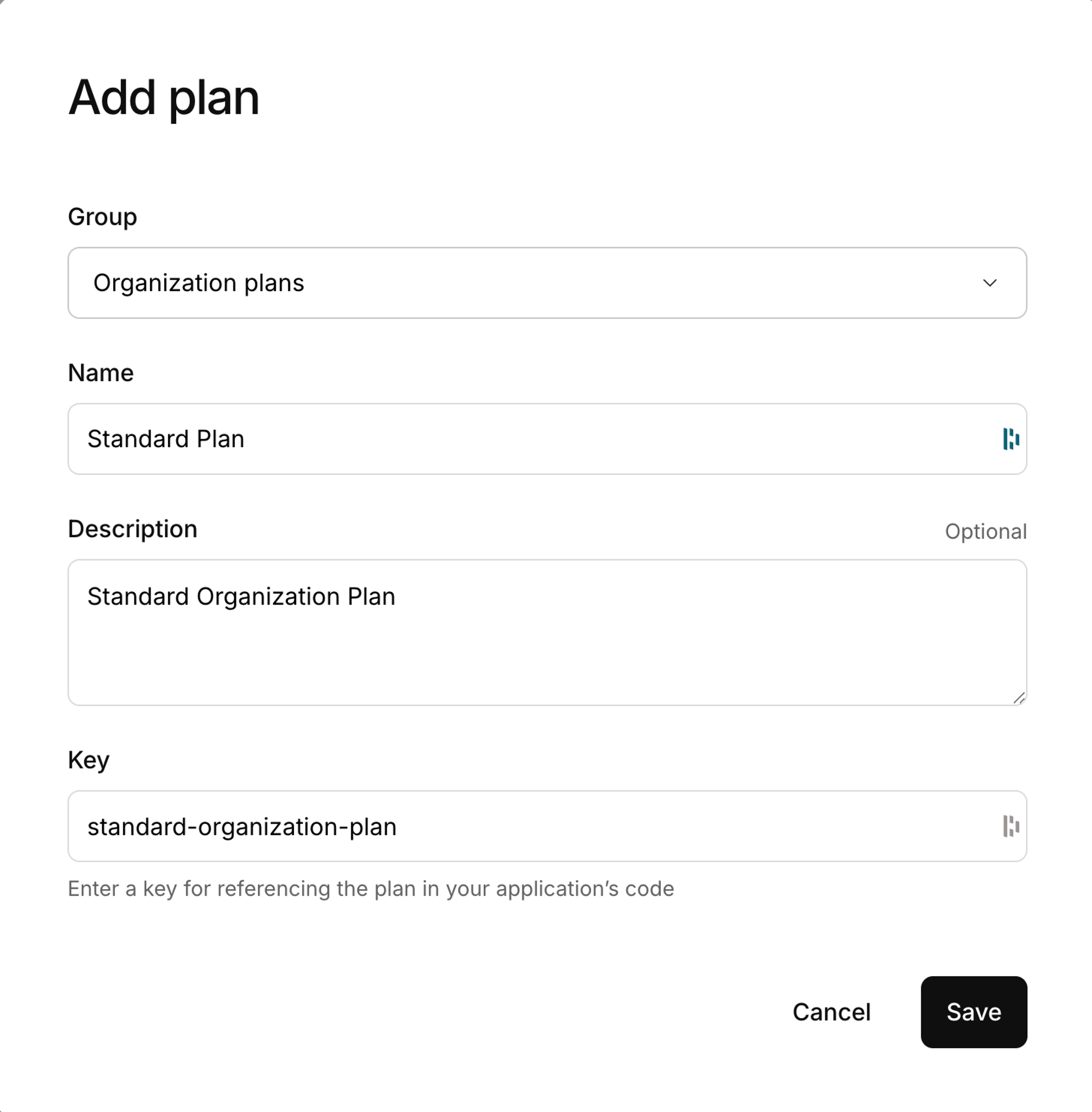
Task: Open the Group dropdown
Action: click(545, 283)
